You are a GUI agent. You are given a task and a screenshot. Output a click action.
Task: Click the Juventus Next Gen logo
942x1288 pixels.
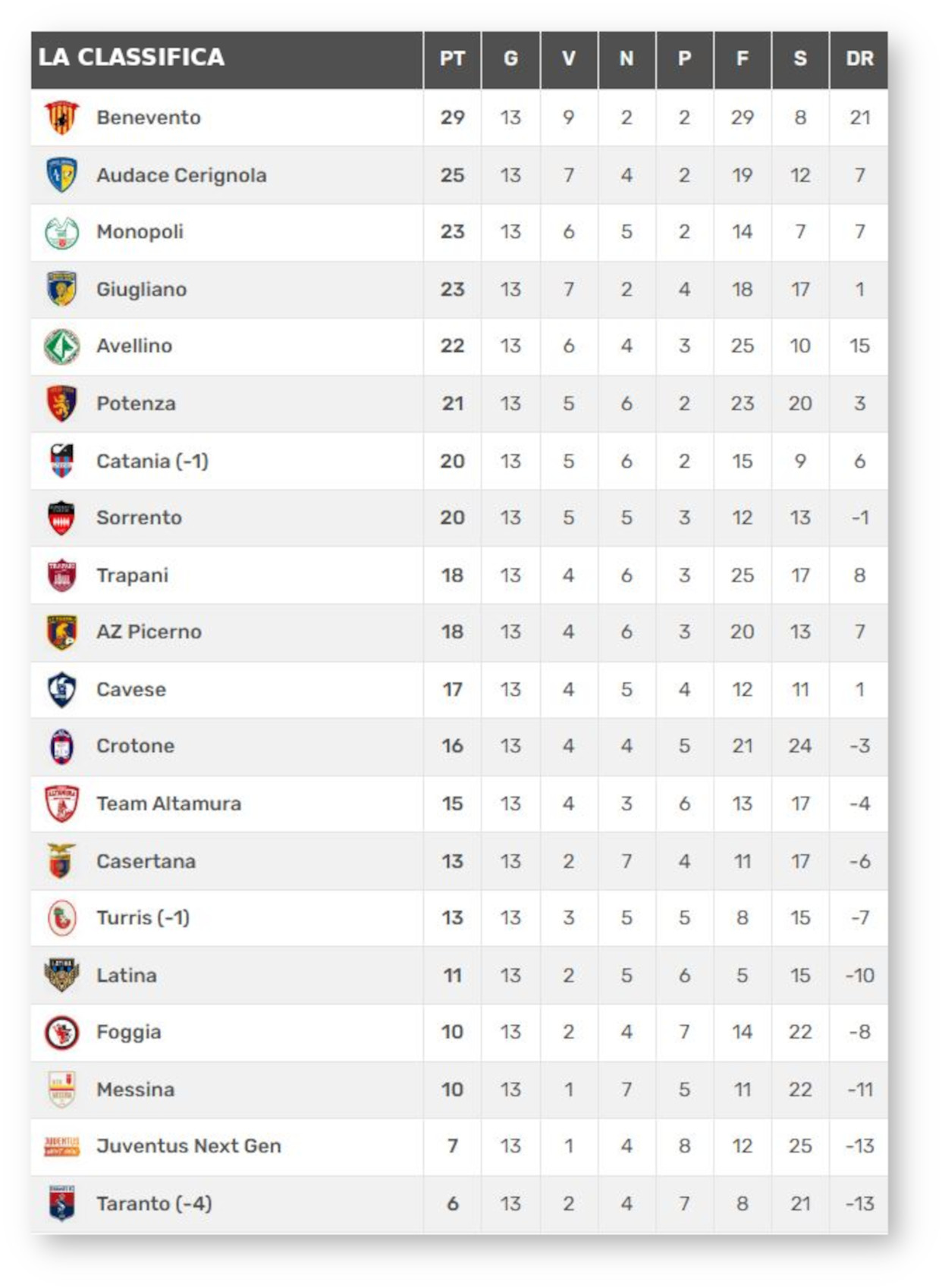click(x=61, y=1146)
